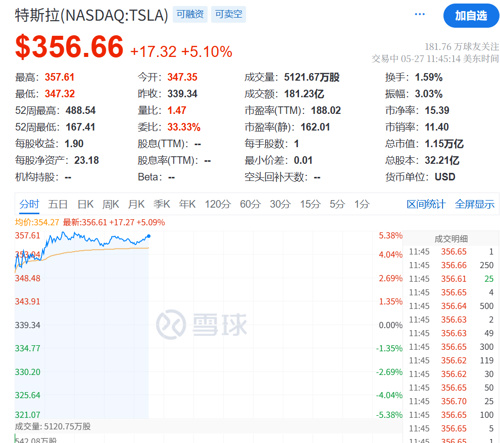The image size is (500, 443).
Task: Show the 1分 minute chart
Action: (x=362, y=204)
